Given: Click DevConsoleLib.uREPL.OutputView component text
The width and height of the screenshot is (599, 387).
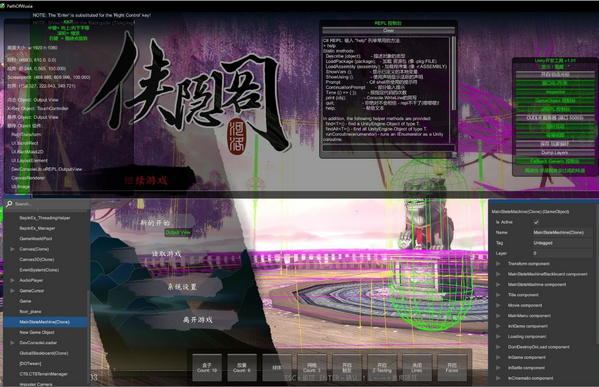Looking at the screenshot, I should 47,169.
